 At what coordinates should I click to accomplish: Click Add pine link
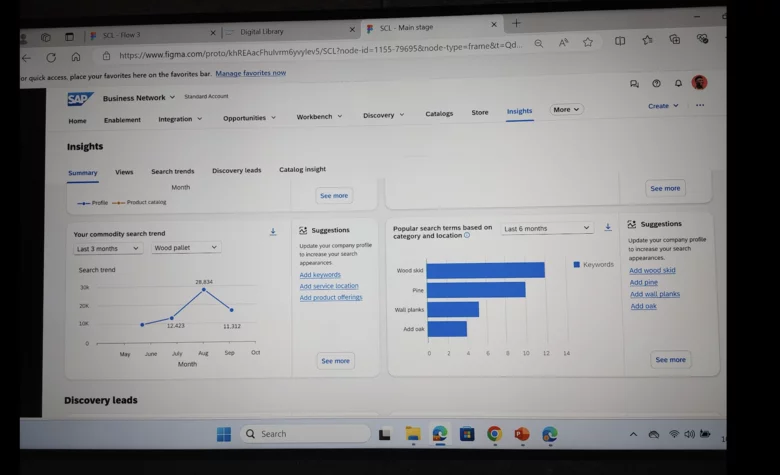coord(644,282)
